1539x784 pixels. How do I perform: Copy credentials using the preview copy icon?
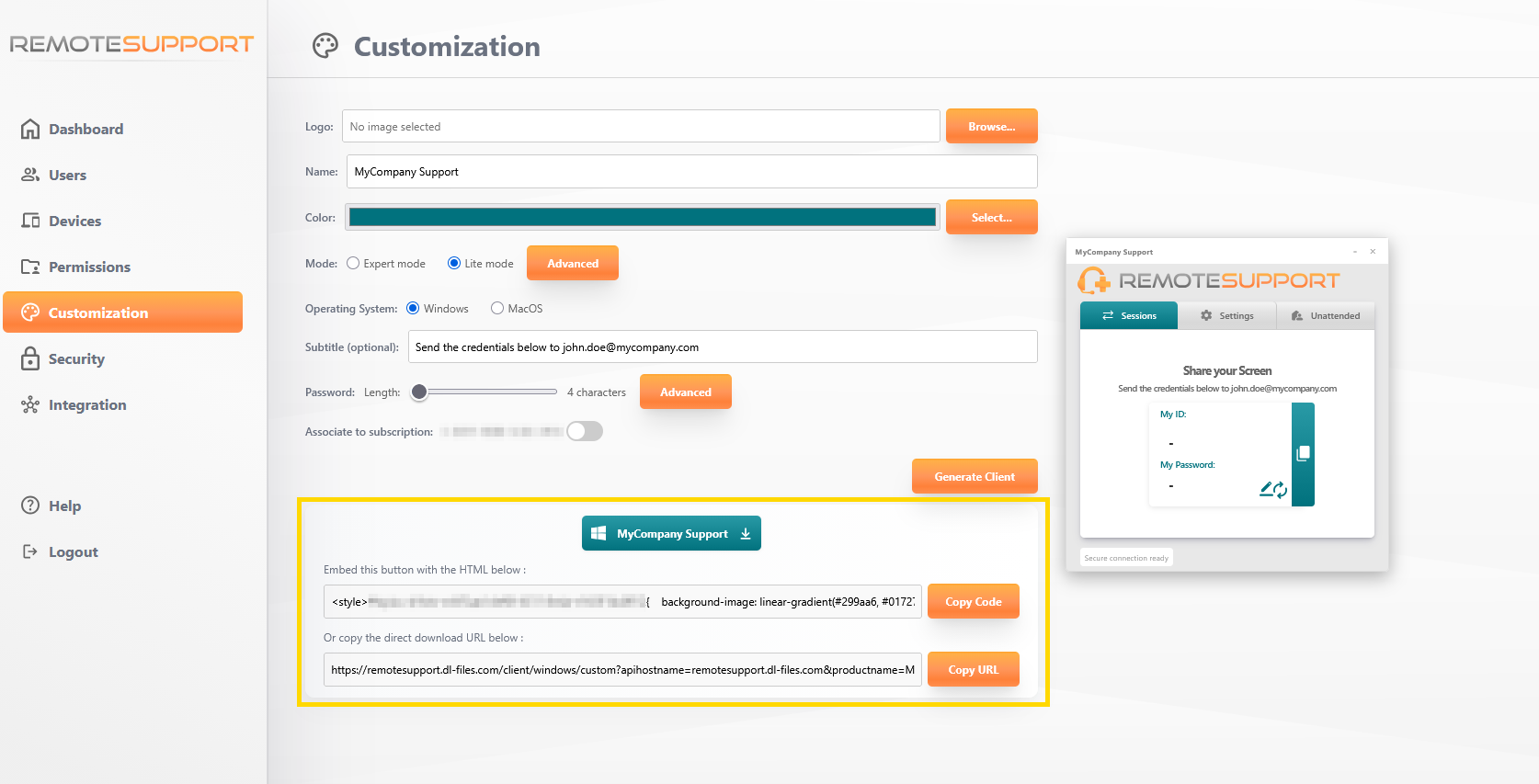(x=1303, y=453)
